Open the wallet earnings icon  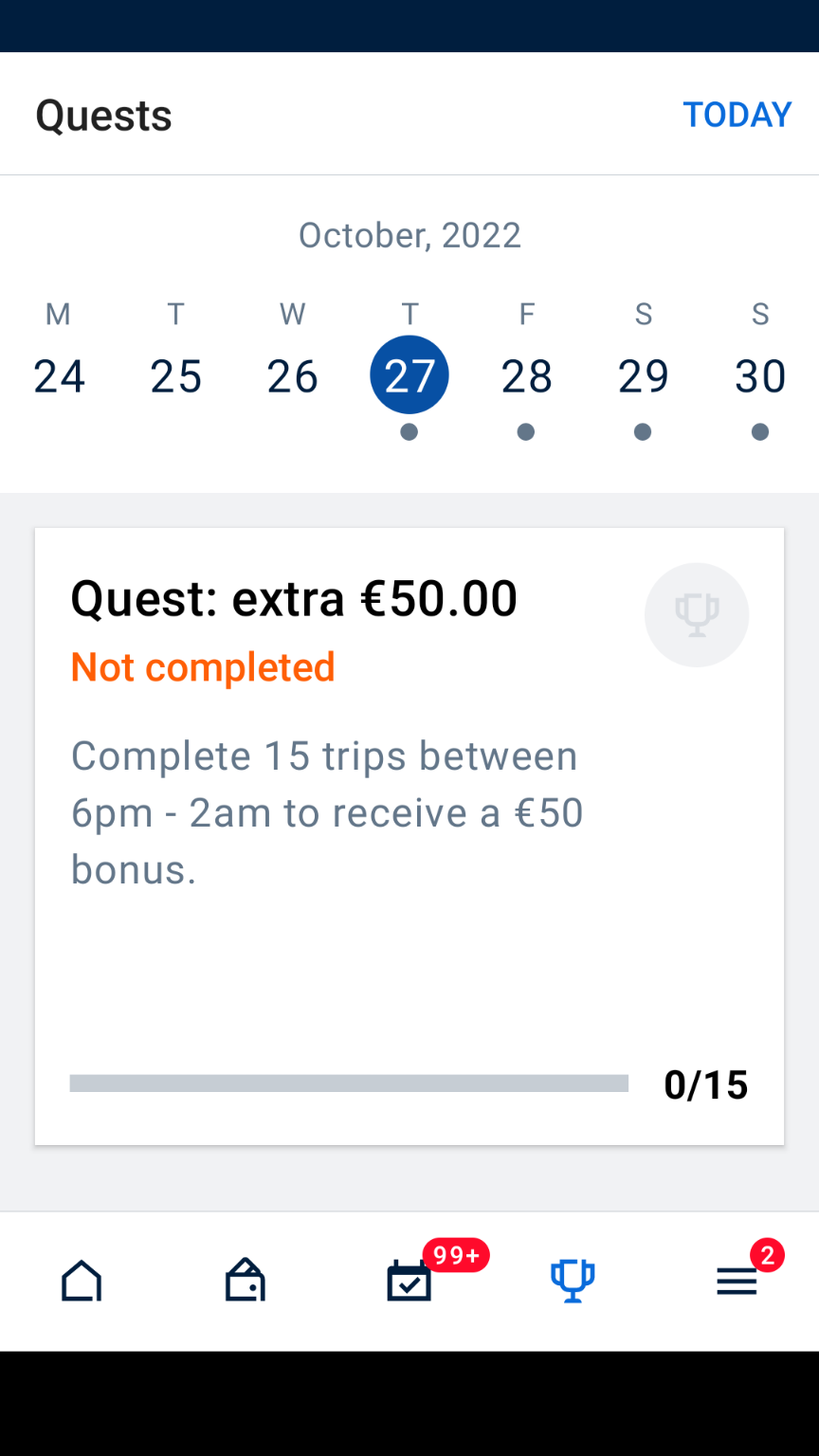(246, 1281)
